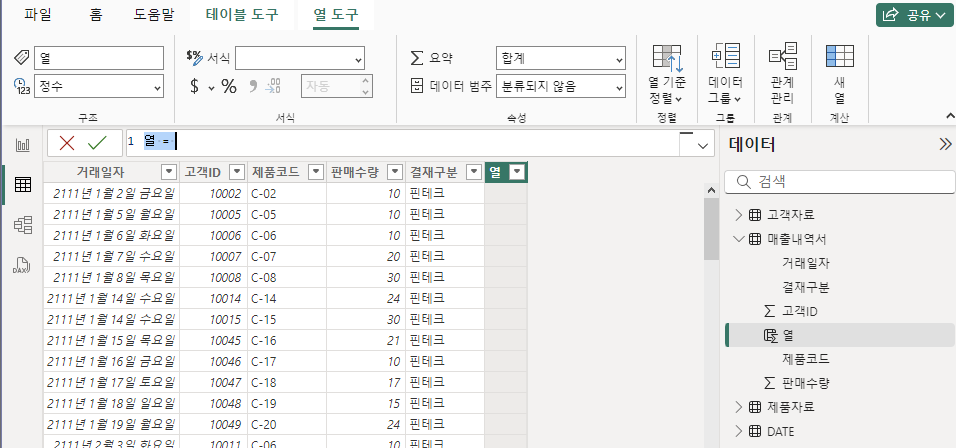
Task: Switch to the 테이블 도구 tab
Action: (242, 15)
